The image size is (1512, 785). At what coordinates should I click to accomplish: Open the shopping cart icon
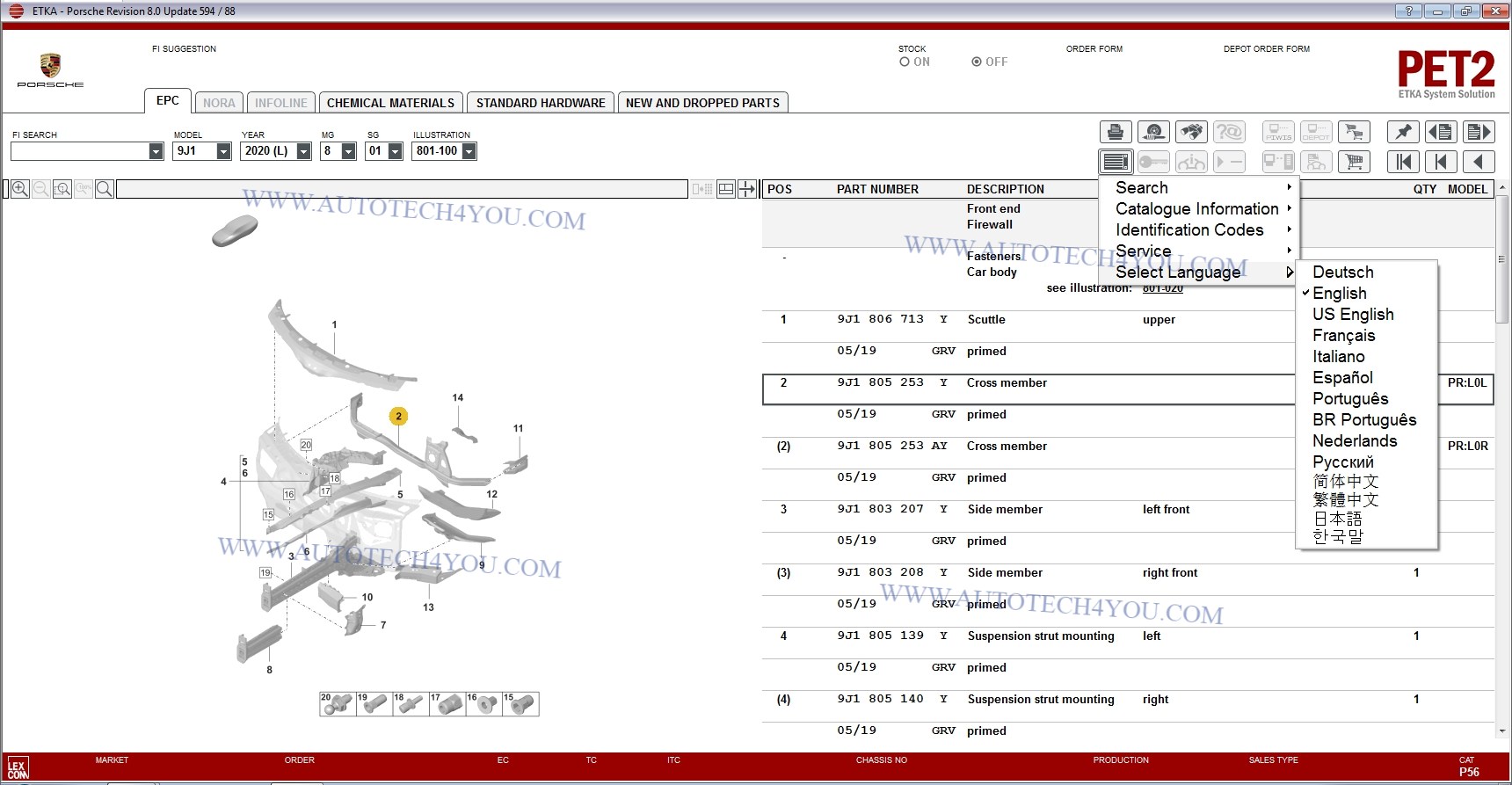[1354, 162]
